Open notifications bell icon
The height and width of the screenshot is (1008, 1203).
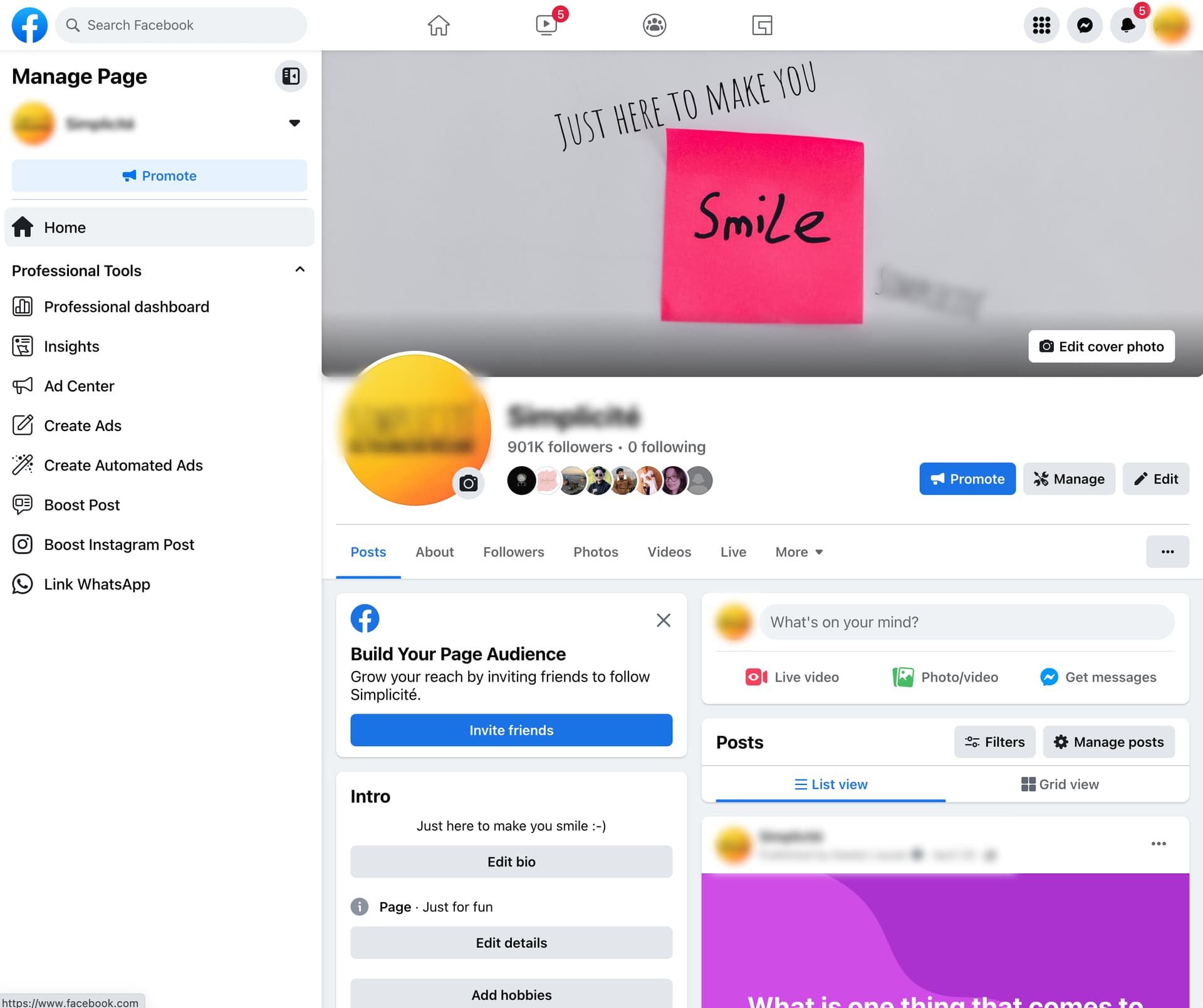(x=1127, y=25)
